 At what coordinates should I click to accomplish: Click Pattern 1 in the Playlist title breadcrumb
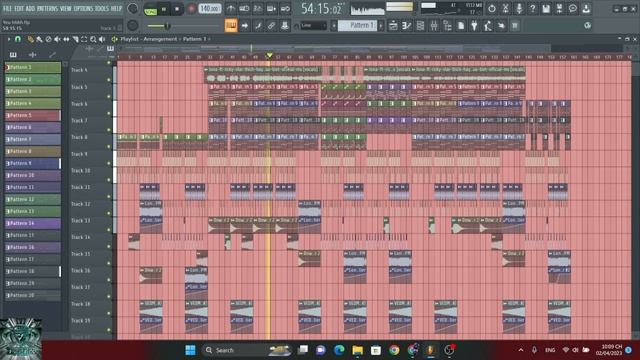click(x=194, y=39)
